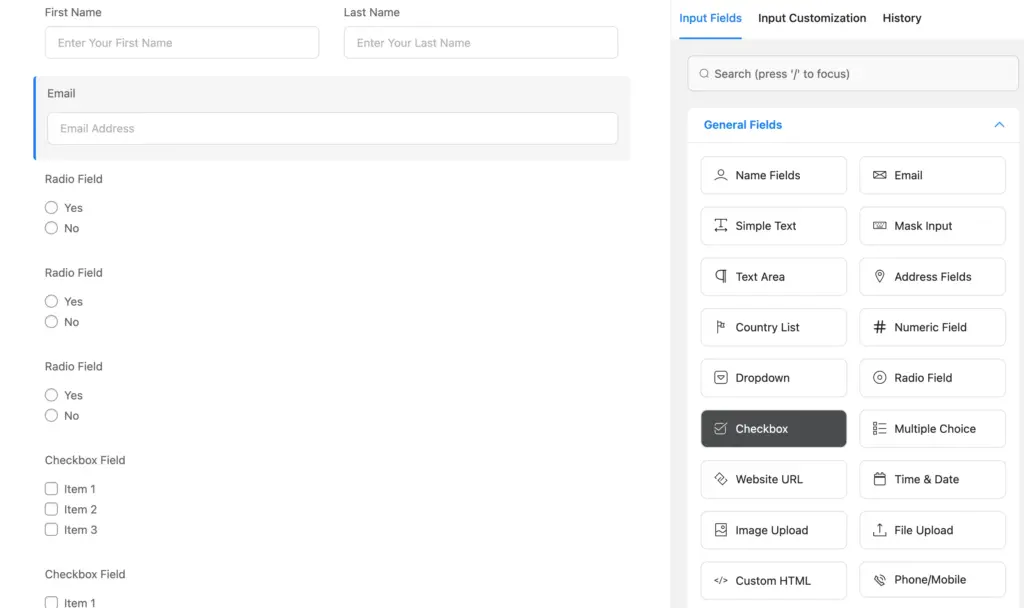
Task: Open the History tab
Action: [x=901, y=18]
